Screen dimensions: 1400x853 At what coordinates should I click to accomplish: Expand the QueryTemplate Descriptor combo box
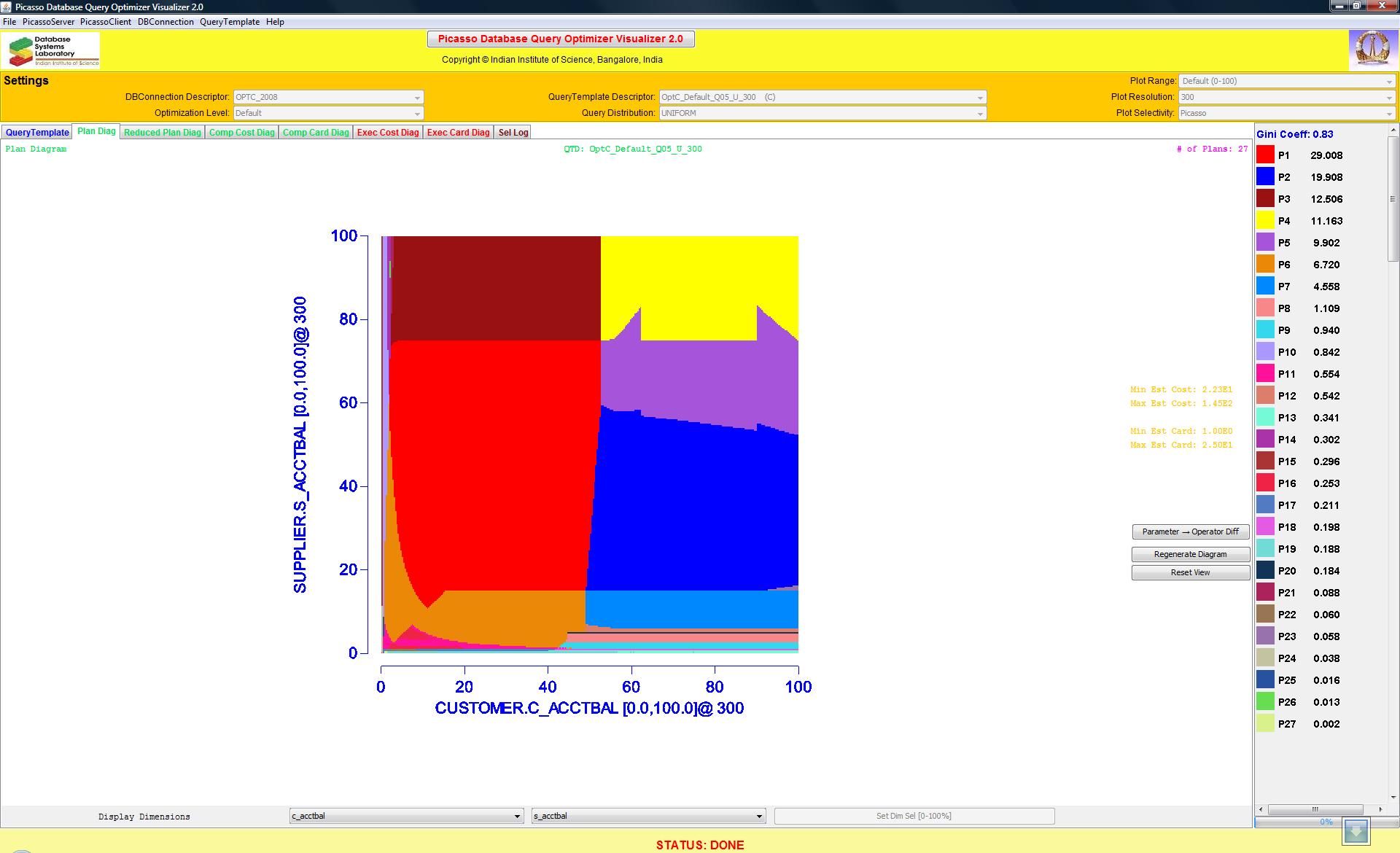979,97
